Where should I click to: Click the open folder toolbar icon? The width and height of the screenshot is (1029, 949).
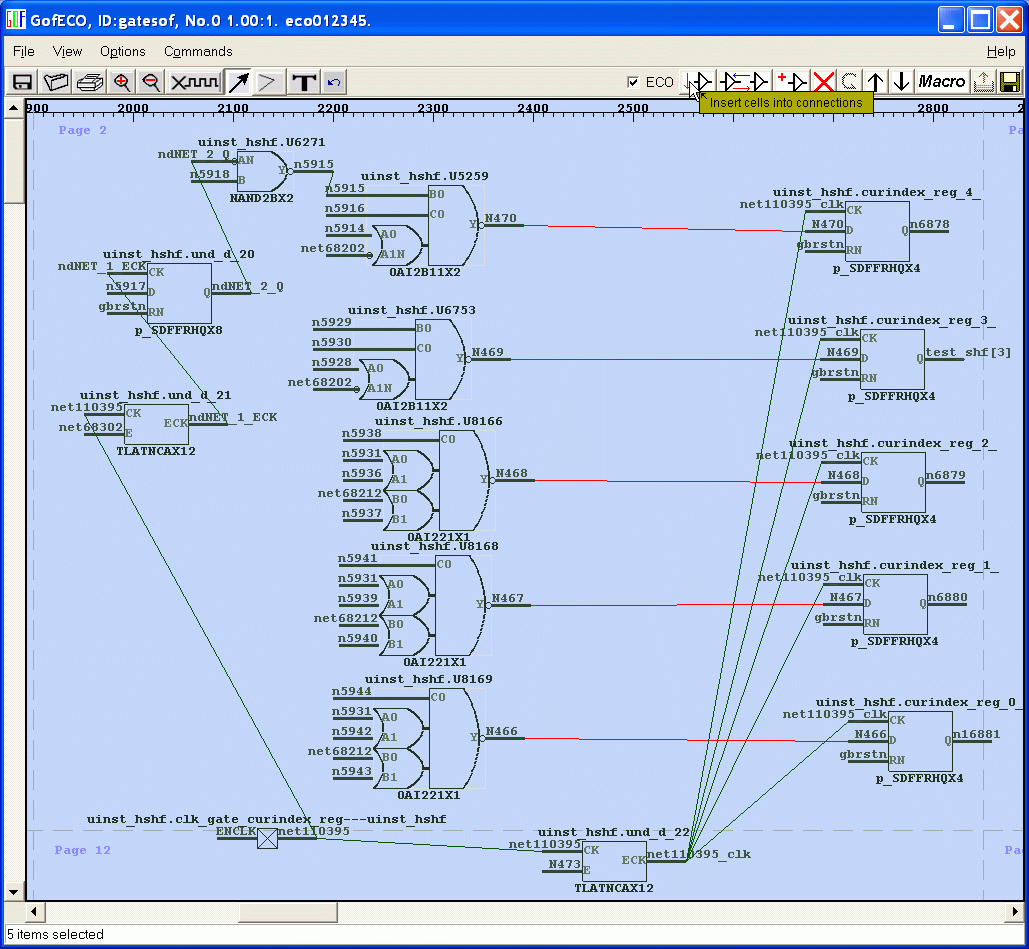click(56, 82)
